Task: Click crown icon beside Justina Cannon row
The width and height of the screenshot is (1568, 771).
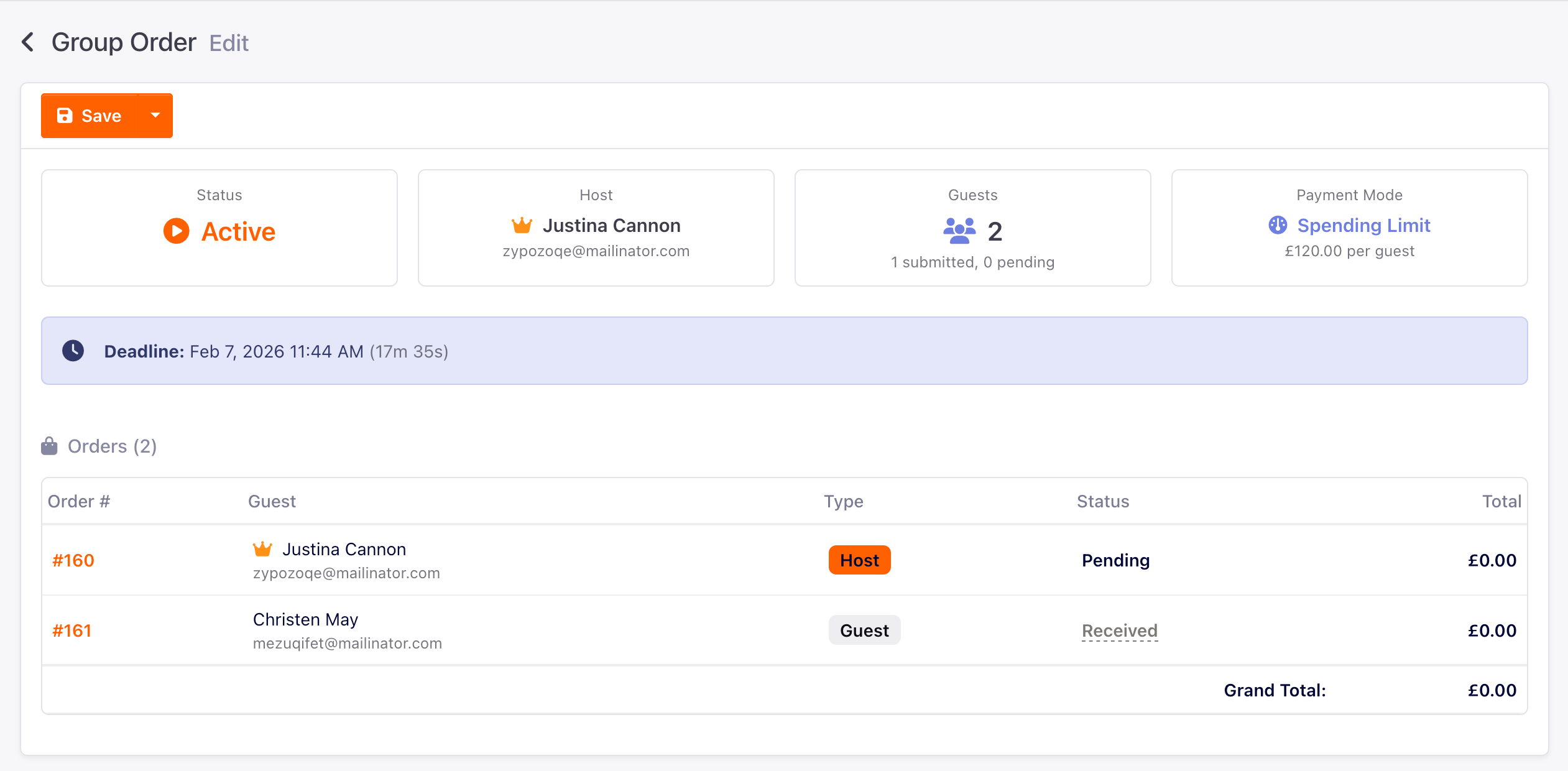Action: pos(262,549)
